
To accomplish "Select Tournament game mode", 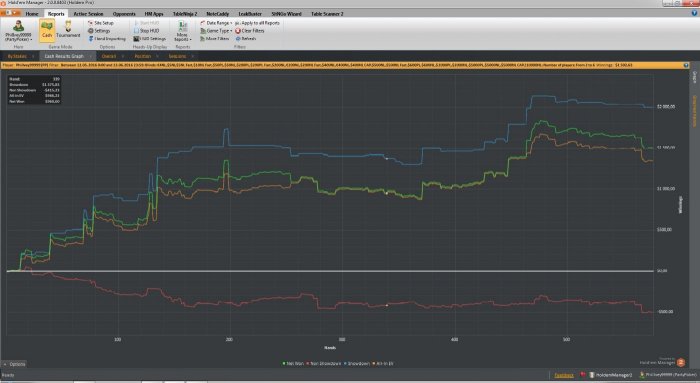I will [68, 29].
